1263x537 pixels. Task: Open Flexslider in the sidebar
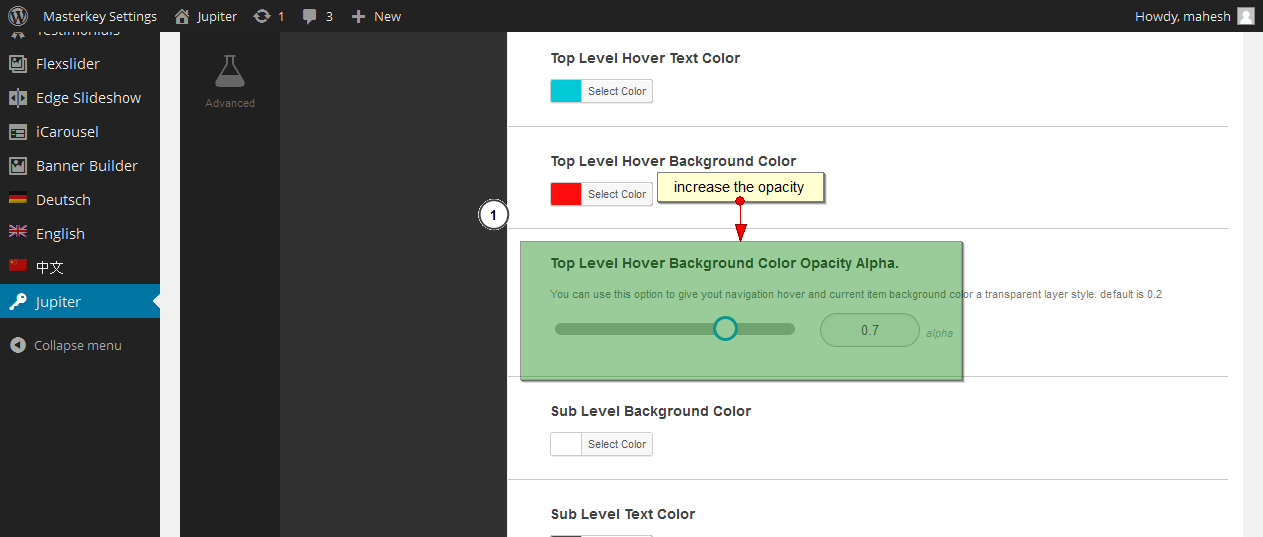pos(67,64)
